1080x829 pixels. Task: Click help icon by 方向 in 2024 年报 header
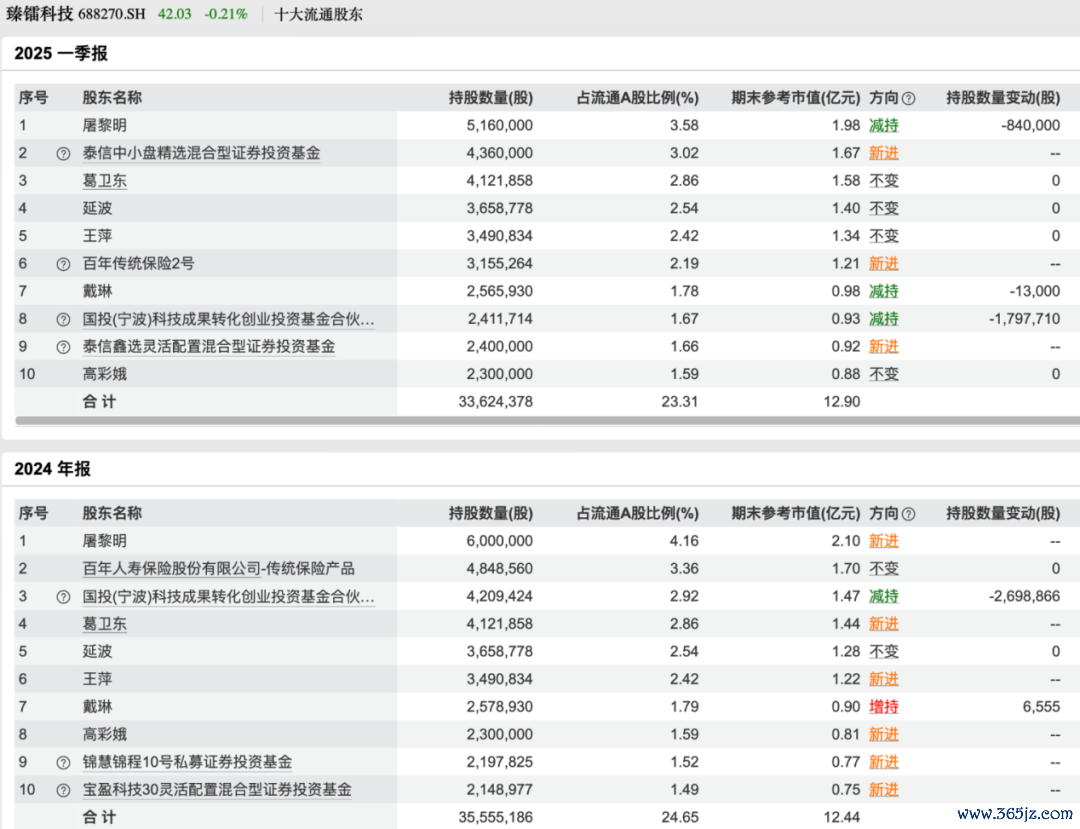pyautogui.click(x=908, y=514)
